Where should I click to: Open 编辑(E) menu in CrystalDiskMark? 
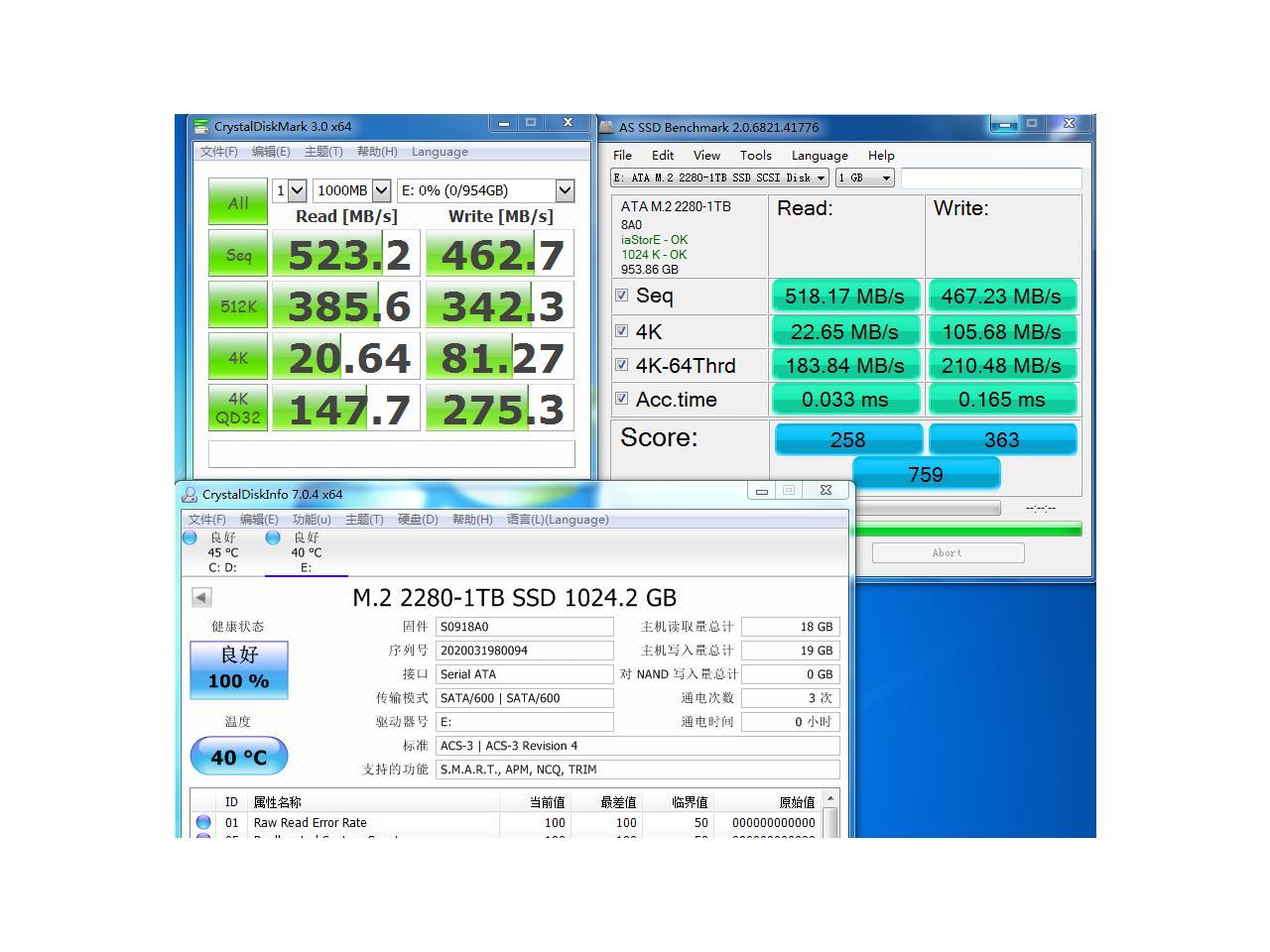coord(271,152)
